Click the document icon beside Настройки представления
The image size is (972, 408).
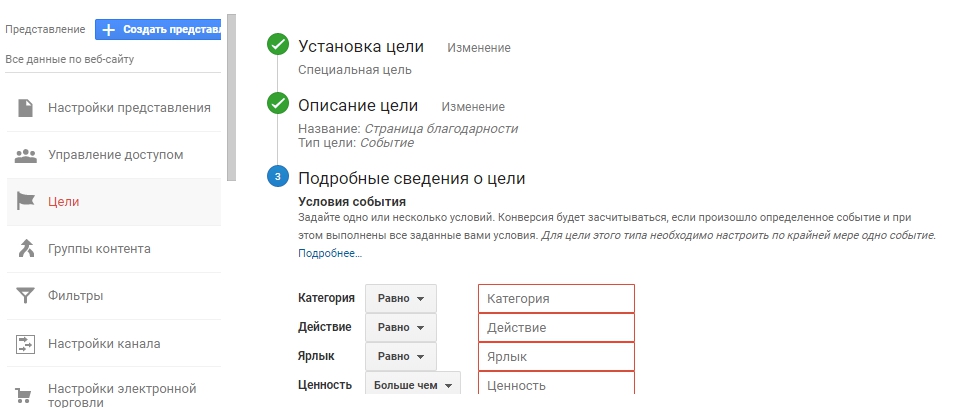(26, 108)
